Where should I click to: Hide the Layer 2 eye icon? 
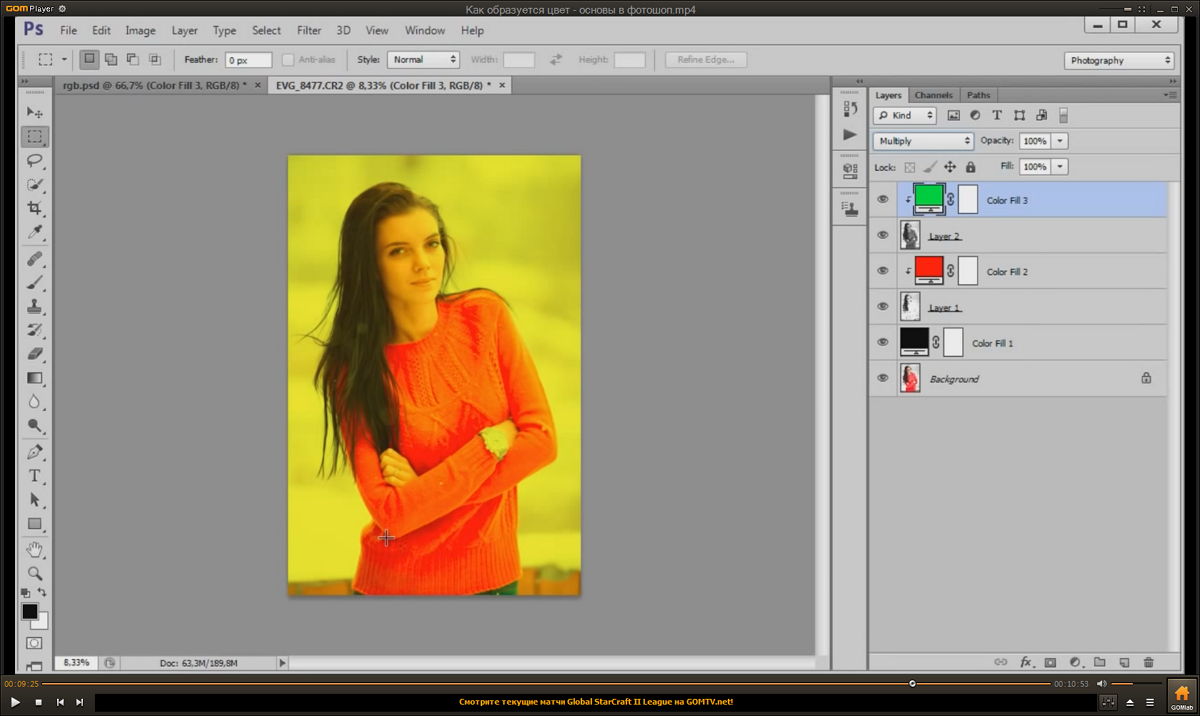882,236
